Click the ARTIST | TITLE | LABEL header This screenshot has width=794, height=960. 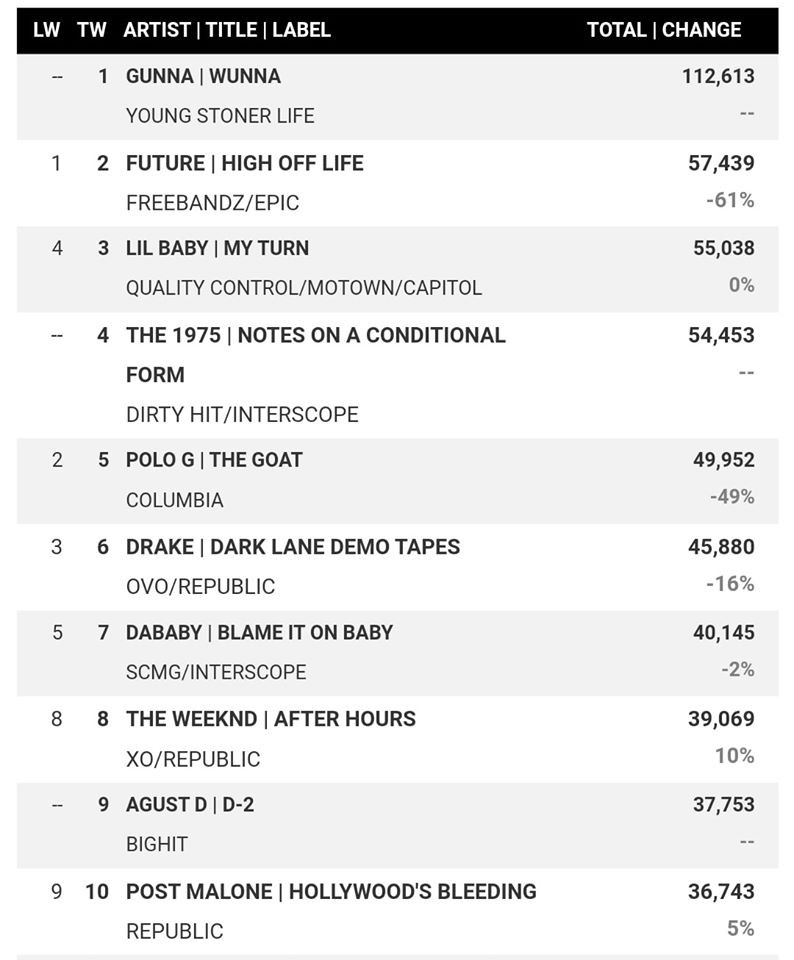click(x=227, y=30)
